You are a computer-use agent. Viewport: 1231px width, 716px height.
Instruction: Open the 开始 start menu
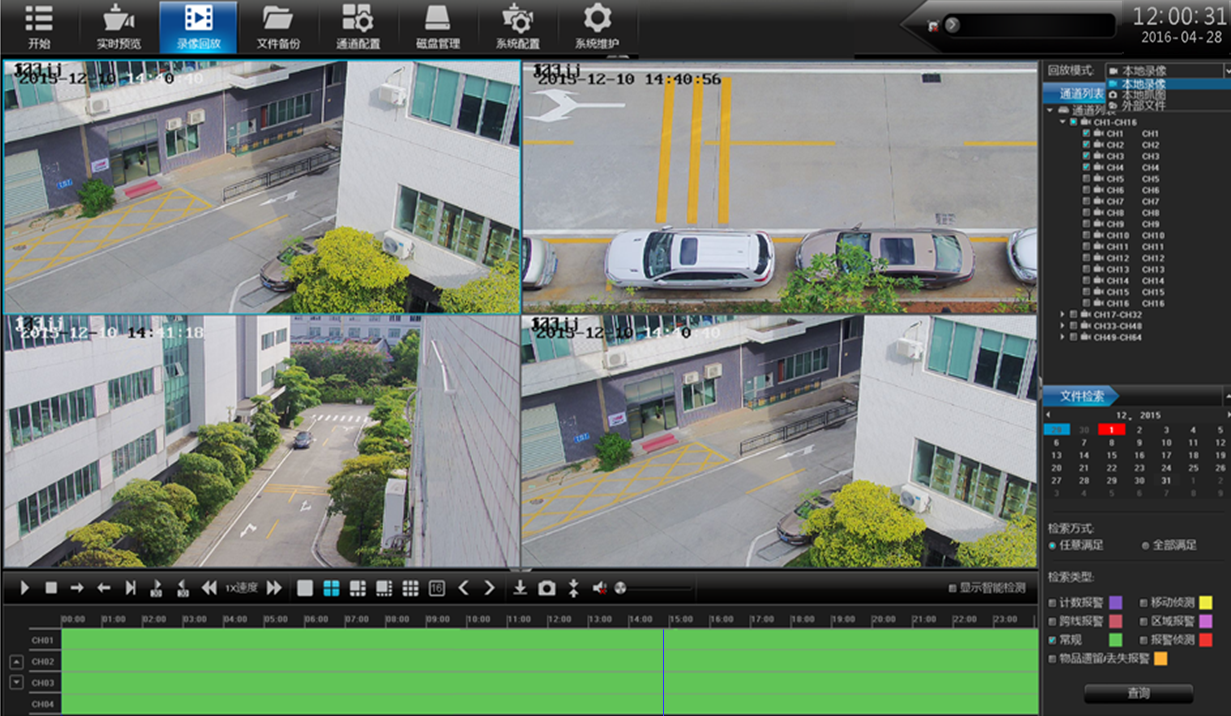38,27
